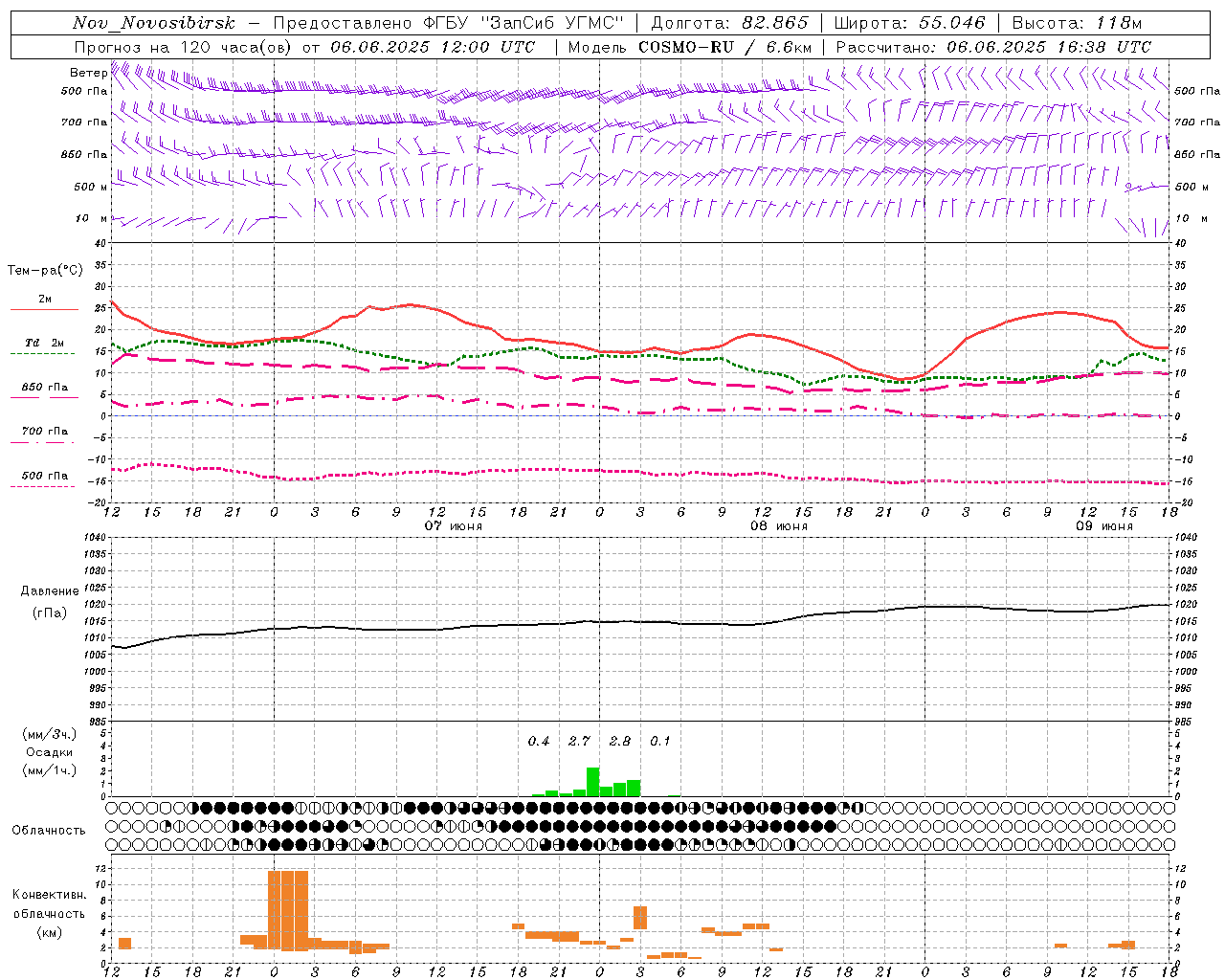
Task: Click the '09 июня' date label
Action: coord(1104,526)
